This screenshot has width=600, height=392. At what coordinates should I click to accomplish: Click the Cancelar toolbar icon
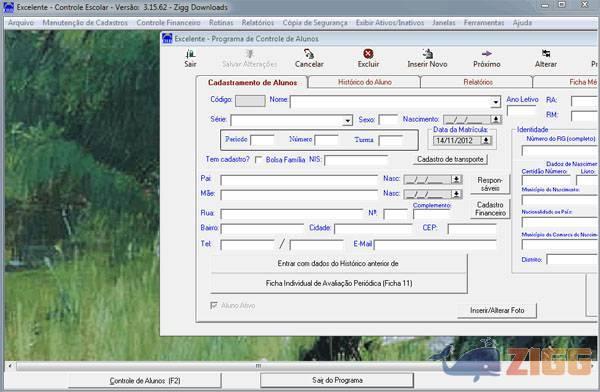tap(309, 54)
